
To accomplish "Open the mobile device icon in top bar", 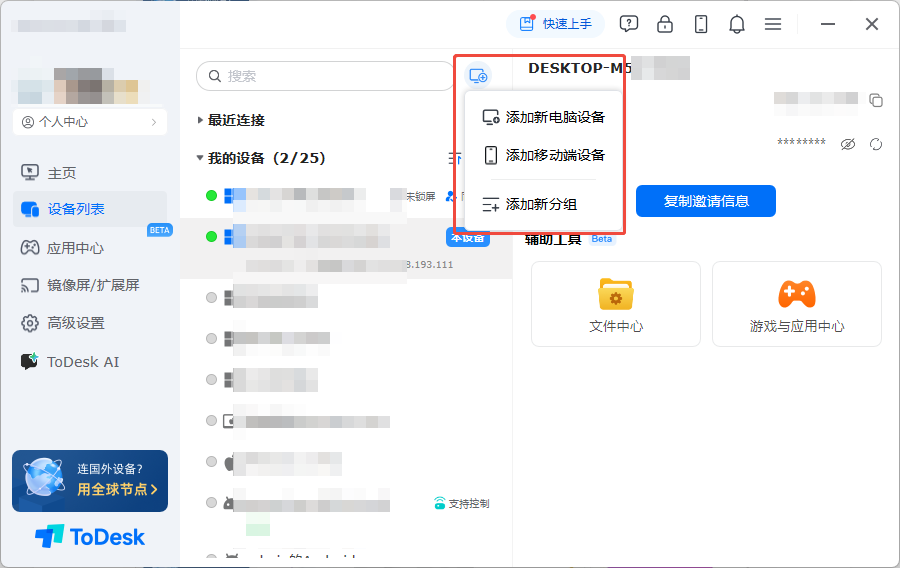I will point(701,24).
